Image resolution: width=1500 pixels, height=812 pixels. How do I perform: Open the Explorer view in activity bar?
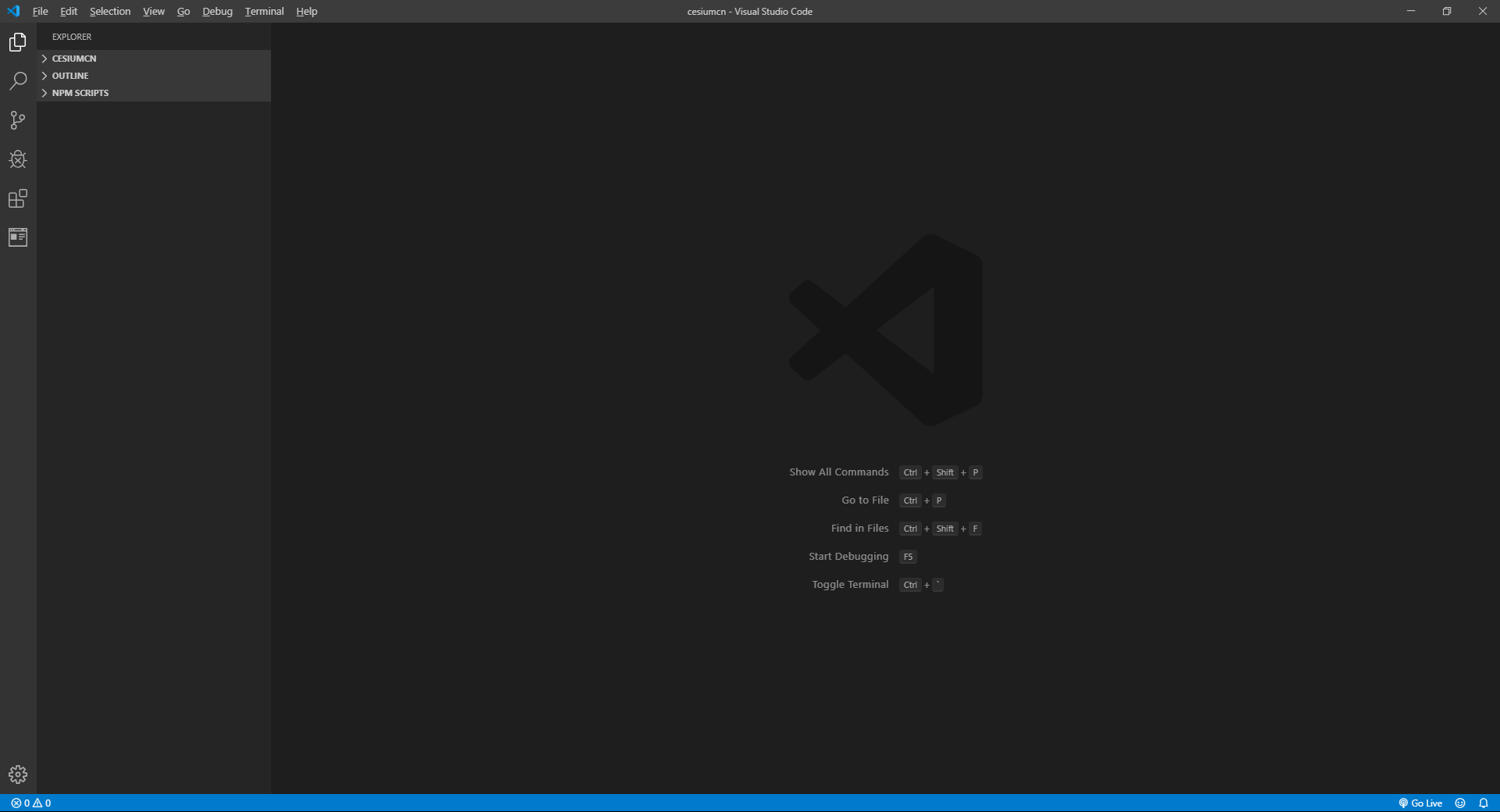coord(18,42)
